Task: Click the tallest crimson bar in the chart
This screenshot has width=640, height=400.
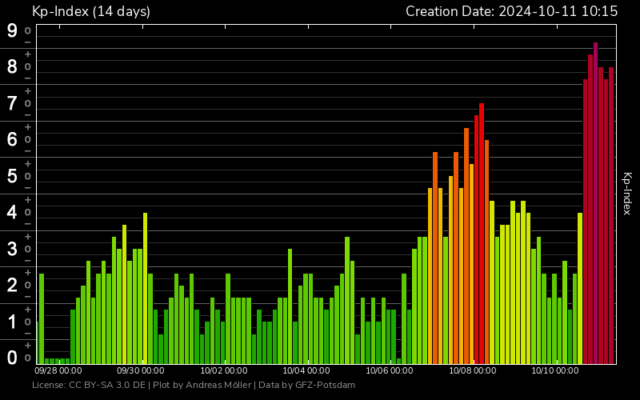Action: point(596,200)
